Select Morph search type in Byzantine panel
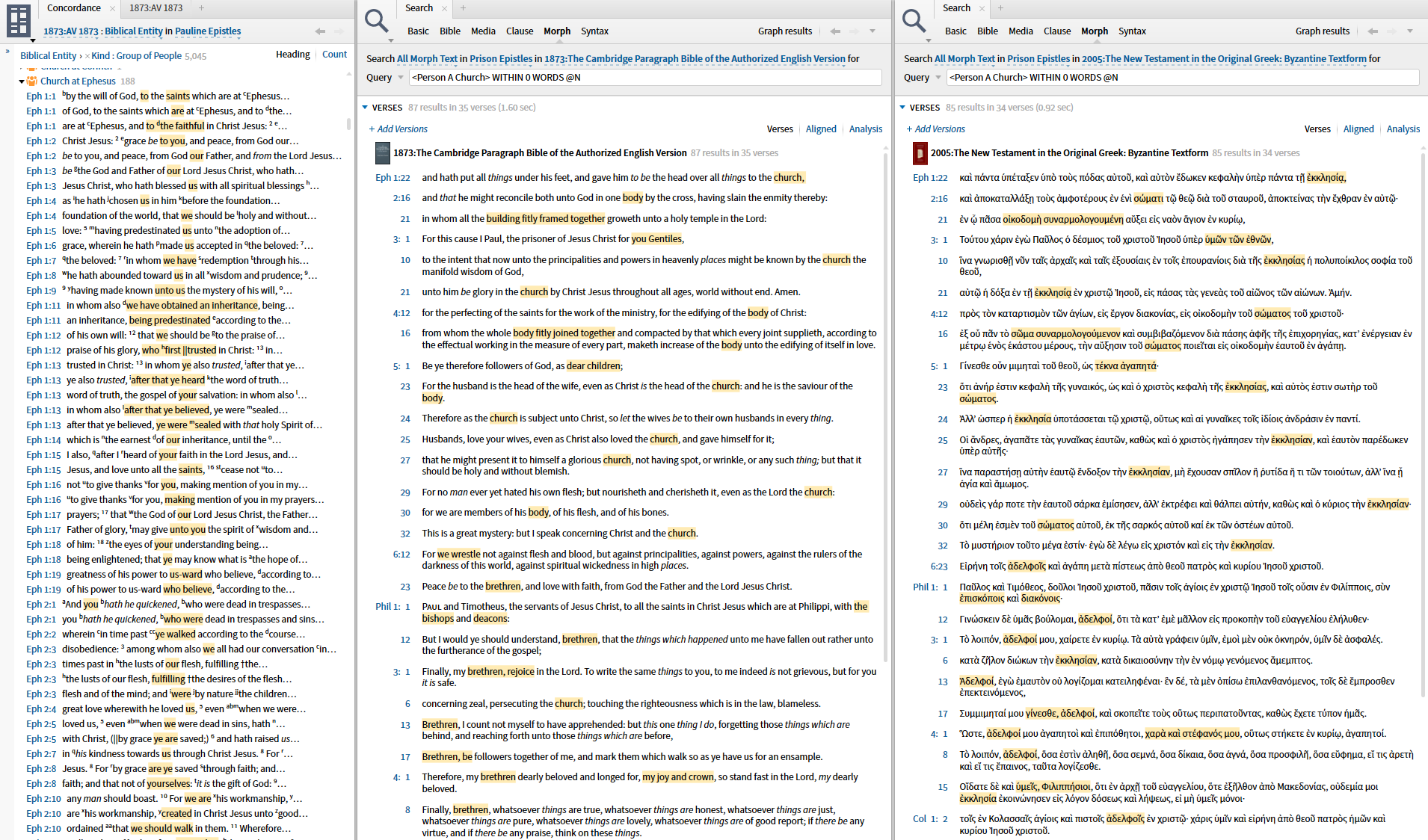 [x=1095, y=31]
